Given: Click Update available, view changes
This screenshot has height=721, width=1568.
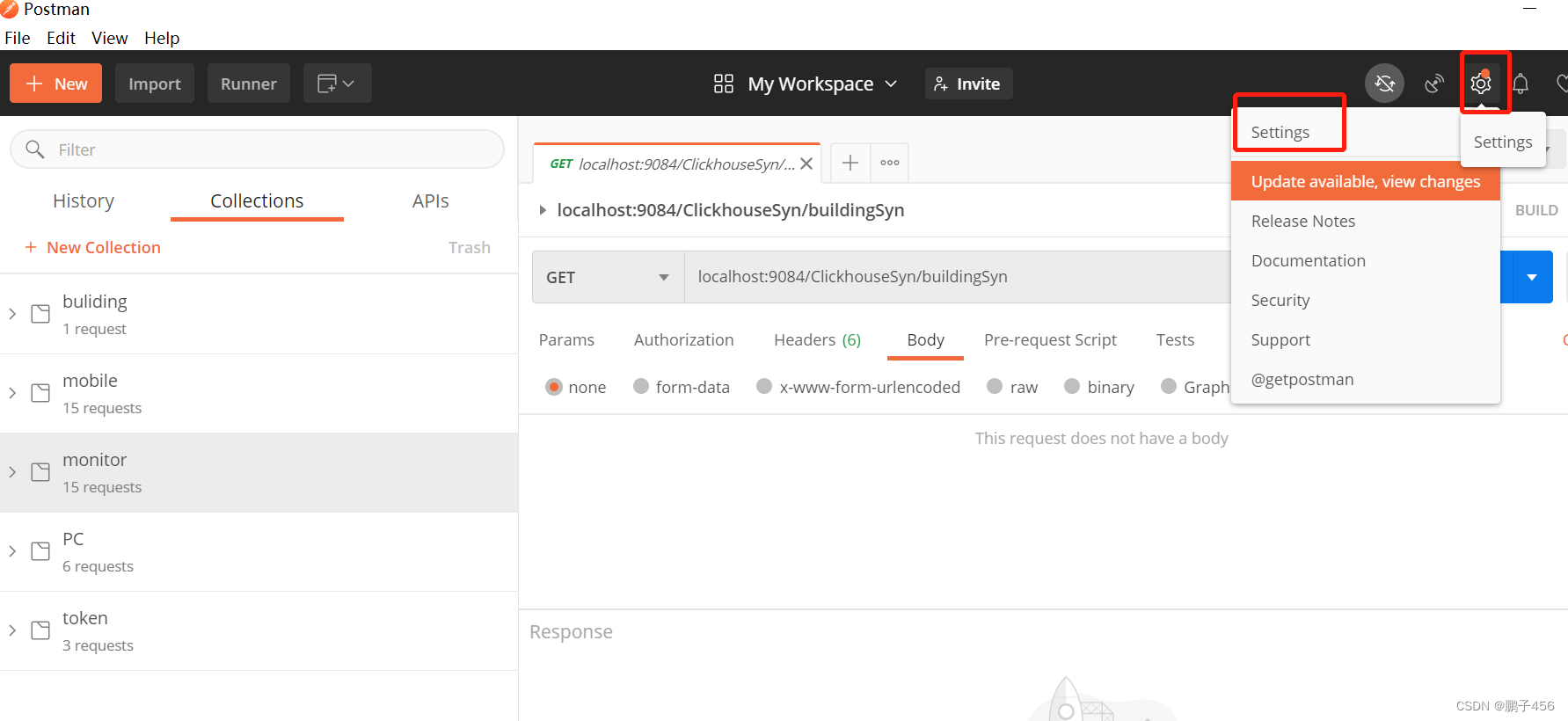Looking at the screenshot, I should pyautogui.click(x=1366, y=181).
